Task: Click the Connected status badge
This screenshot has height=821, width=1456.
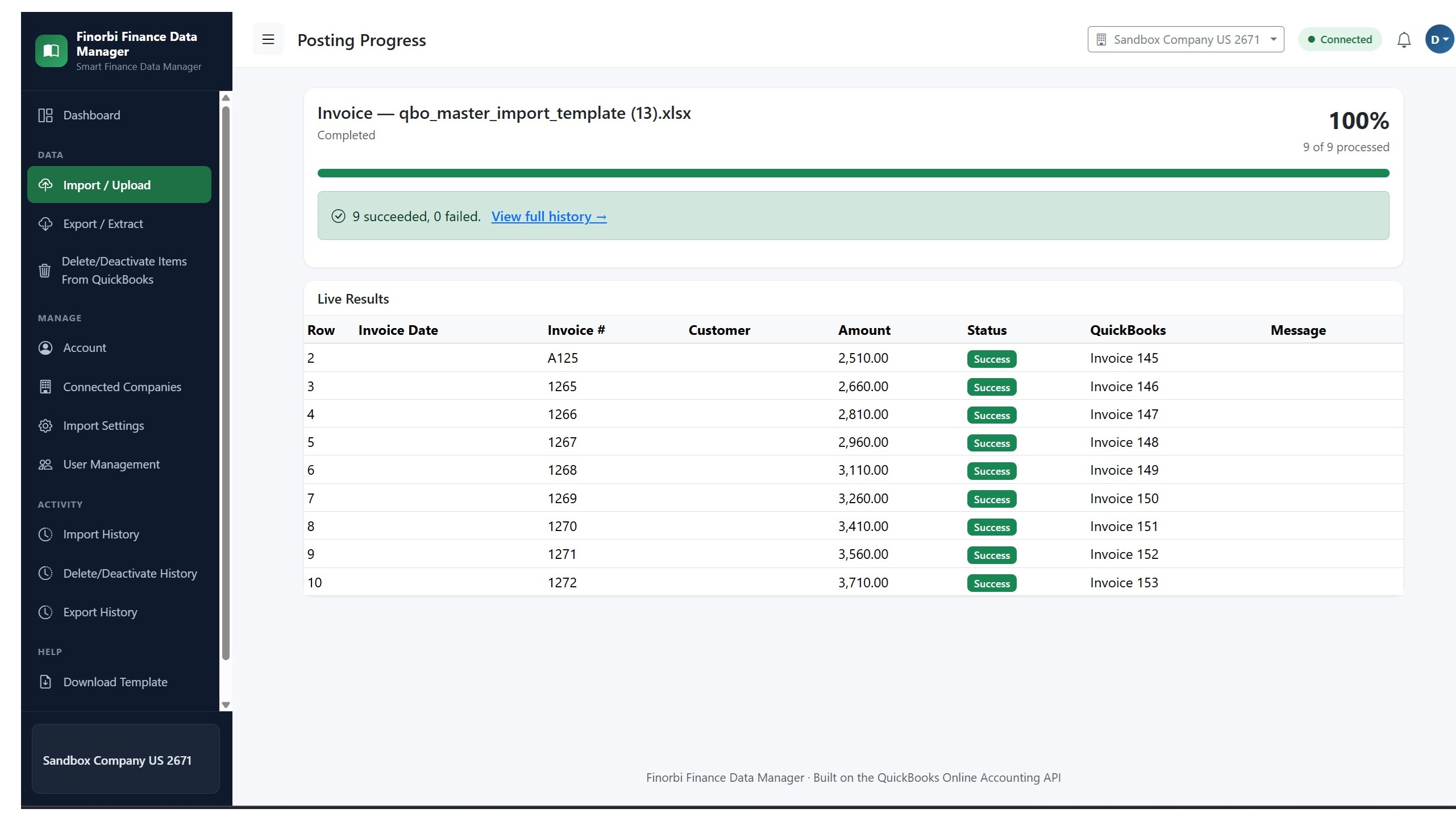Action: click(x=1339, y=39)
